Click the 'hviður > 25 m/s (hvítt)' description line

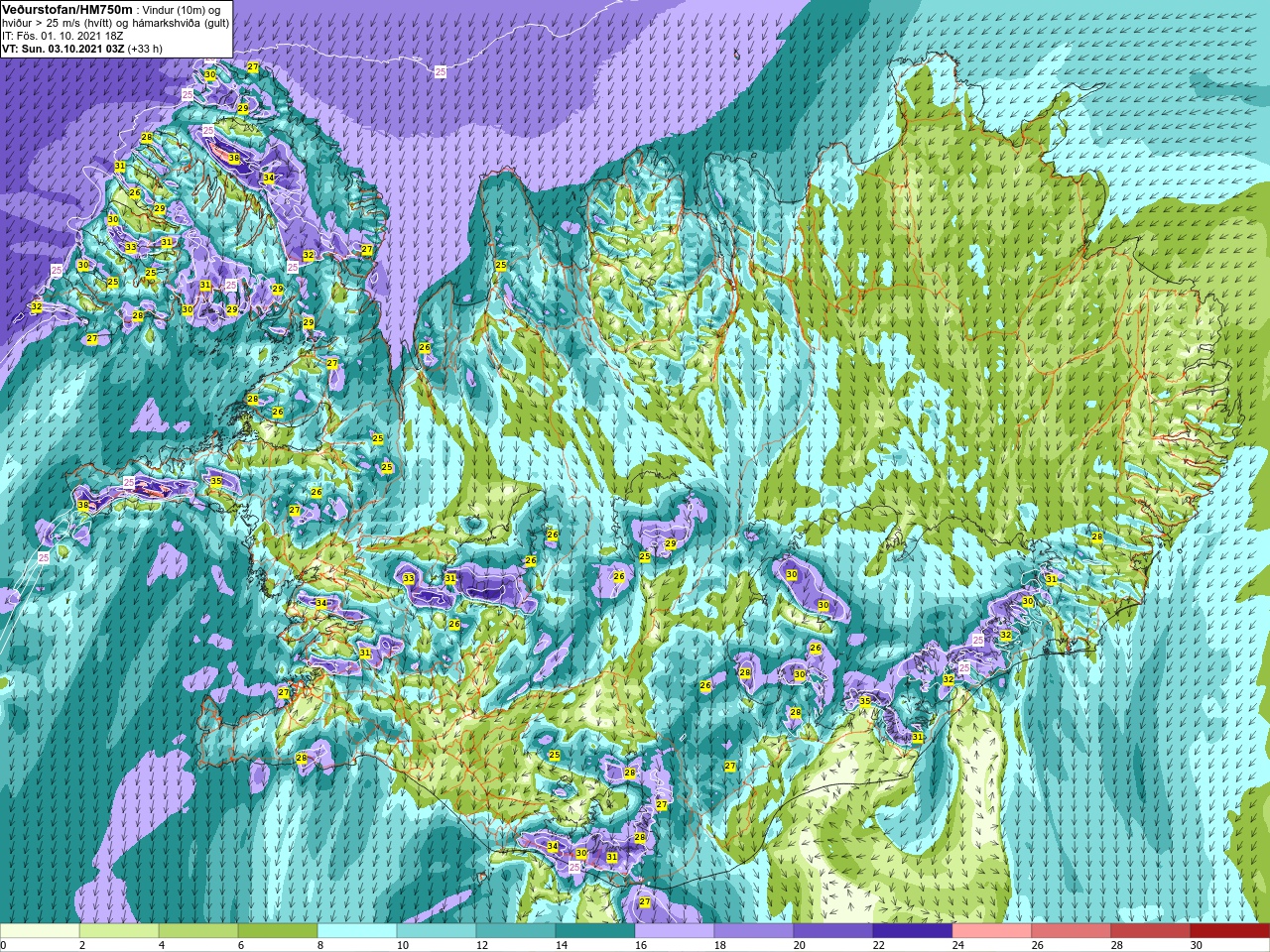[x=58, y=23]
